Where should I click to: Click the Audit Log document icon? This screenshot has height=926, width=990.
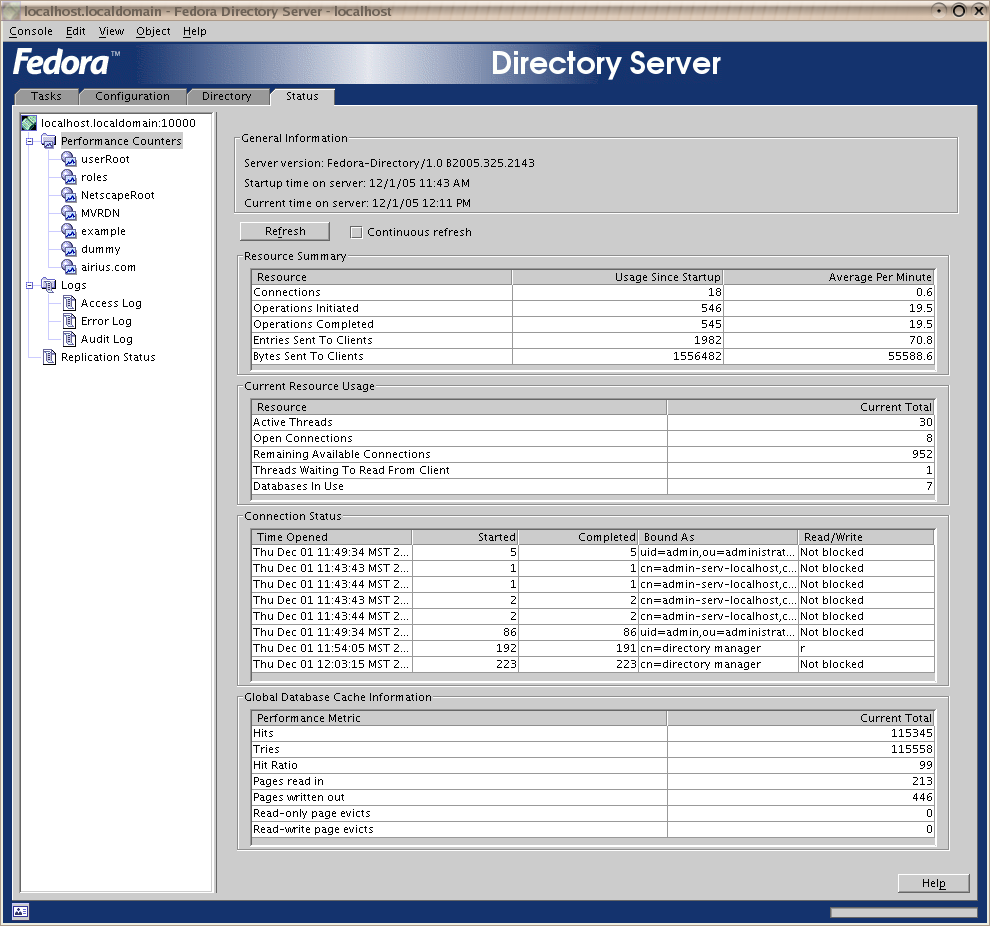tap(69, 339)
